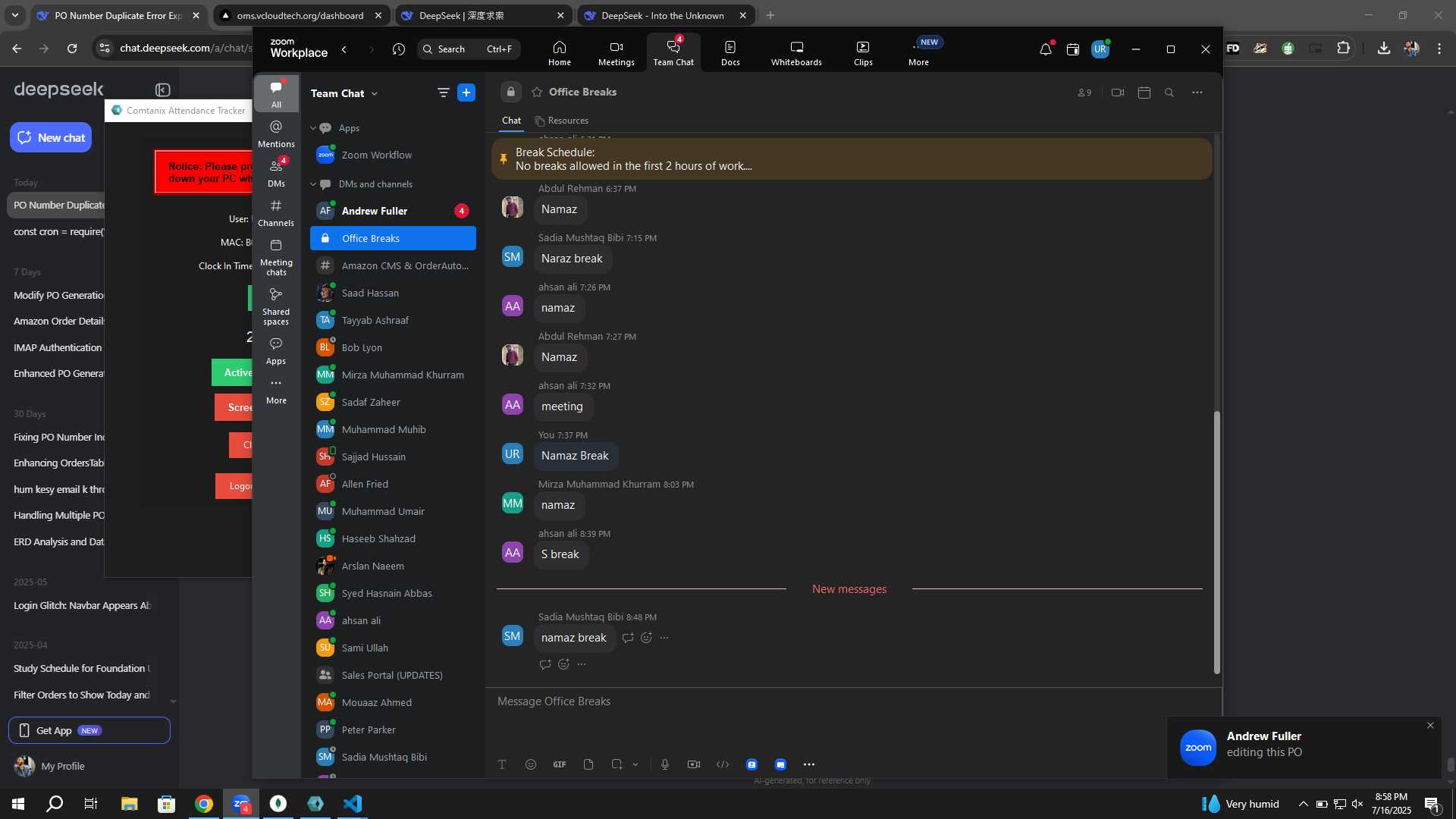Viewport: 1456px width, 819px height.
Task: Open Zoom notifications bell
Action: (x=1046, y=49)
